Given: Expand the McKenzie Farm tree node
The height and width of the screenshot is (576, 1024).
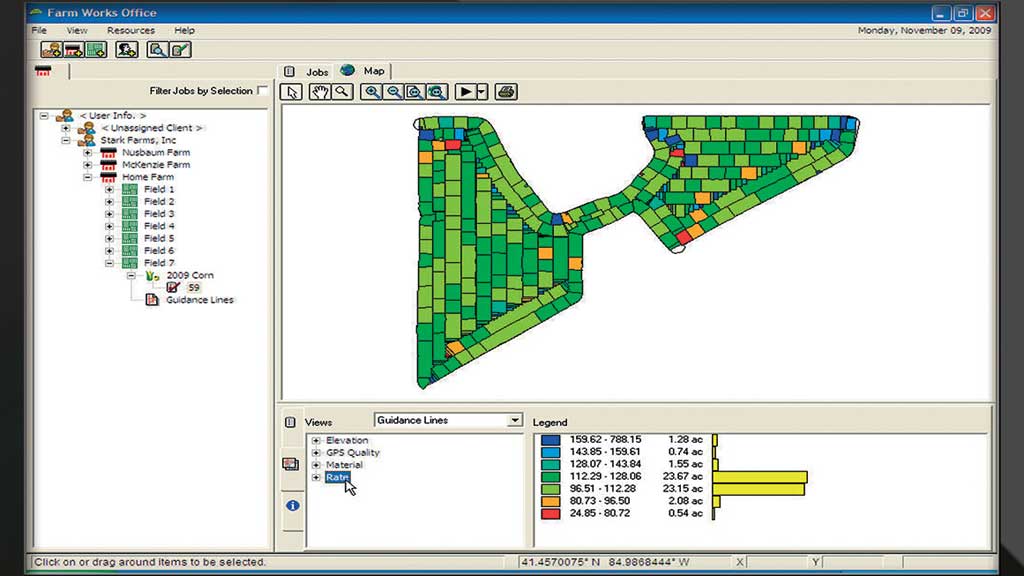Looking at the screenshot, I should 88,165.
